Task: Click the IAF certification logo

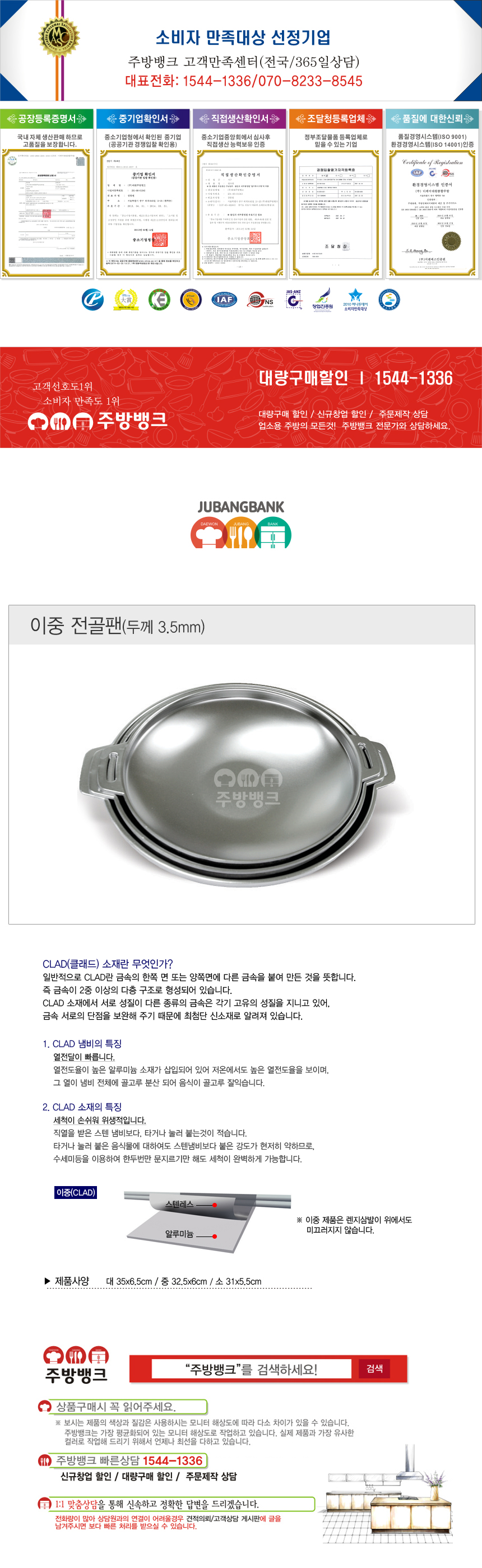Action: click(224, 300)
